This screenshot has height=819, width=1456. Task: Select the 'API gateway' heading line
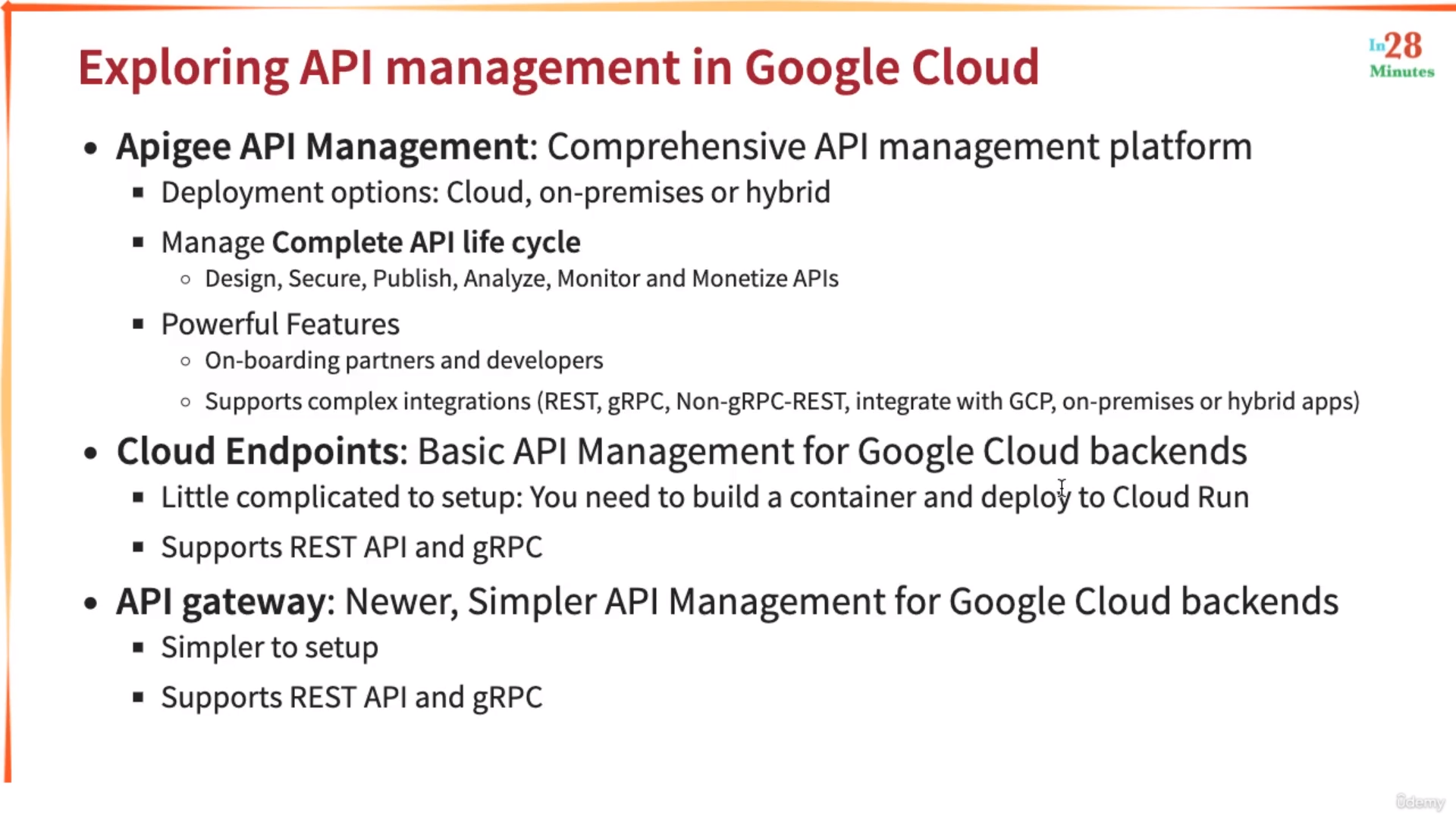(727, 601)
